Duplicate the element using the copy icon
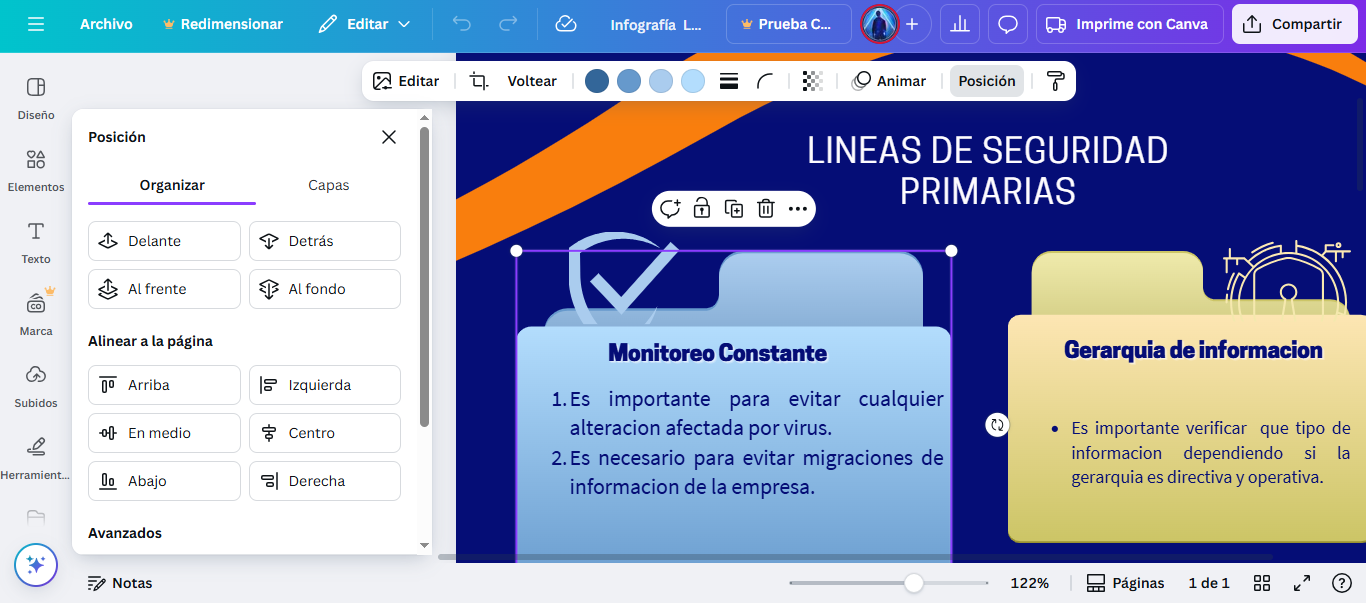The width and height of the screenshot is (1366, 603). tap(734, 208)
